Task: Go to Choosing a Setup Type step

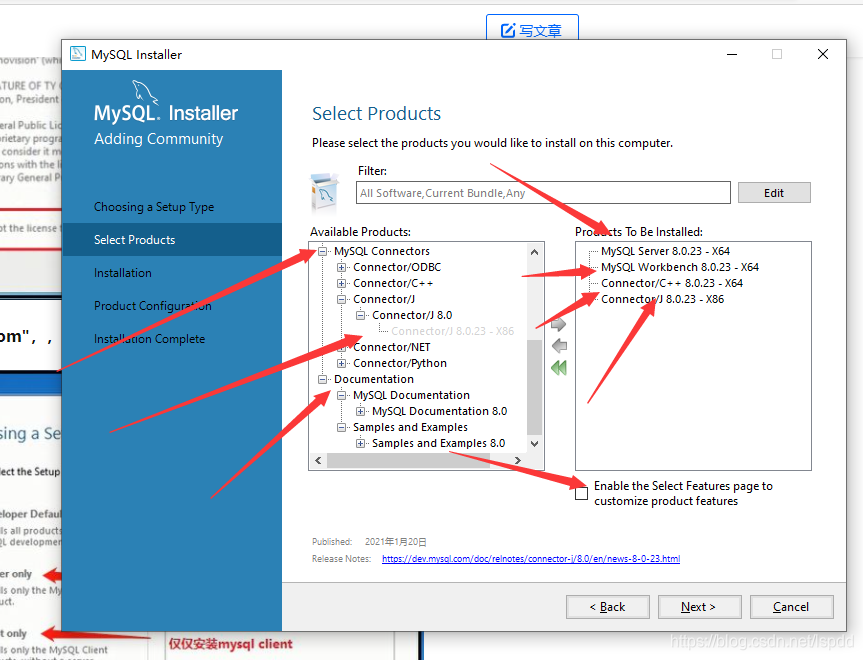Action: tap(154, 207)
